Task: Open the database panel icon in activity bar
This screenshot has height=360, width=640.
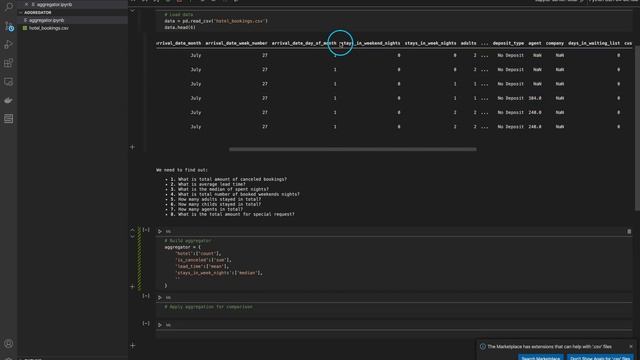Action: (8, 118)
